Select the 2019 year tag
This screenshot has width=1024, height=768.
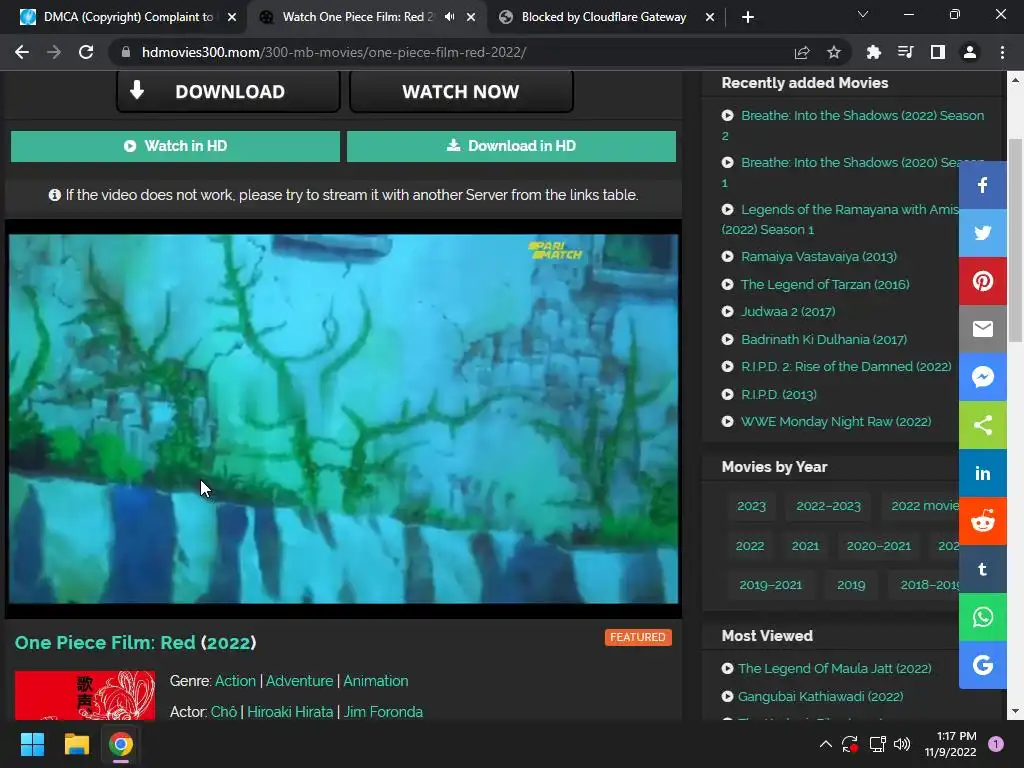pyautogui.click(x=851, y=585)
